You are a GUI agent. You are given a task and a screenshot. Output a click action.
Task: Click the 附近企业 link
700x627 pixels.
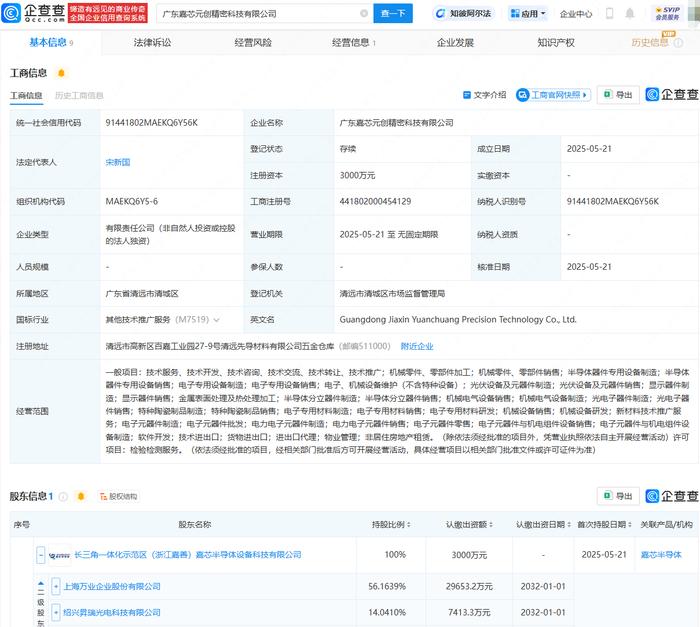(x=417, y=347)
